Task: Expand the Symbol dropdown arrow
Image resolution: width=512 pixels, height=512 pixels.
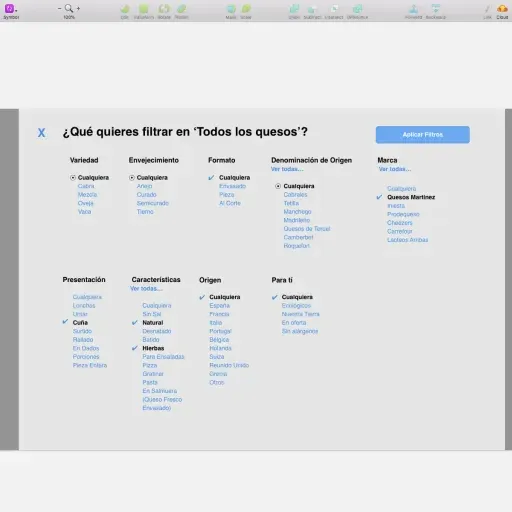Action: coord(16,10)
